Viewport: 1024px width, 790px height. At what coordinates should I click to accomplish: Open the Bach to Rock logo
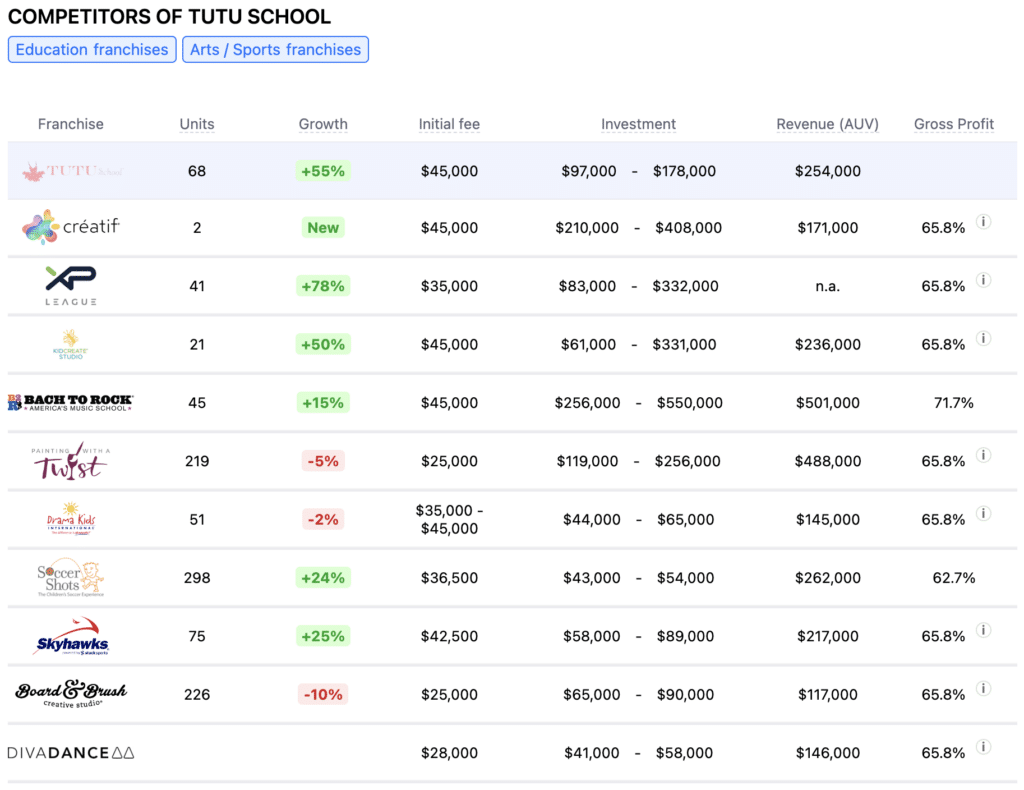(71, 403)
